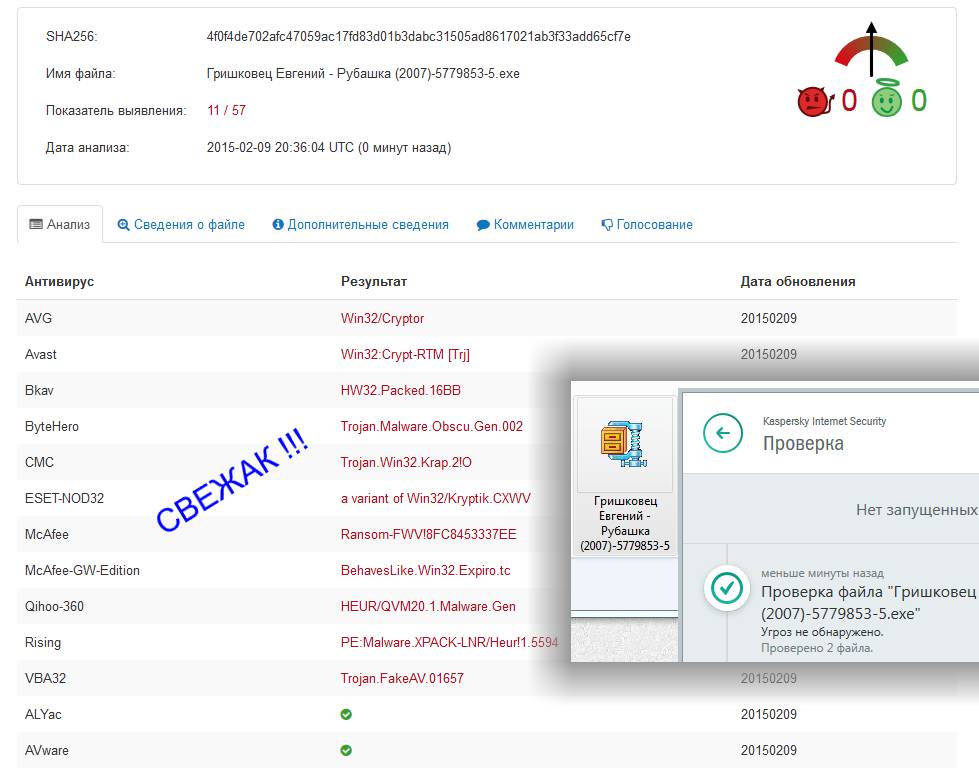This screenshot has height=776, width=979.
Task: Click the ALYac update date 20150209
Action: coord(769,714)
